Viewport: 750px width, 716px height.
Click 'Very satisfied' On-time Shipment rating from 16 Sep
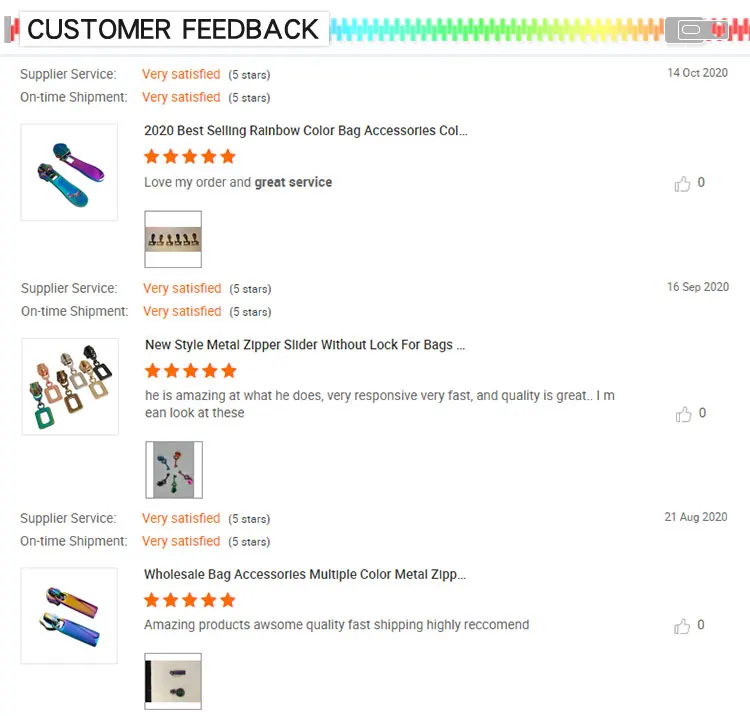[182, 311]
